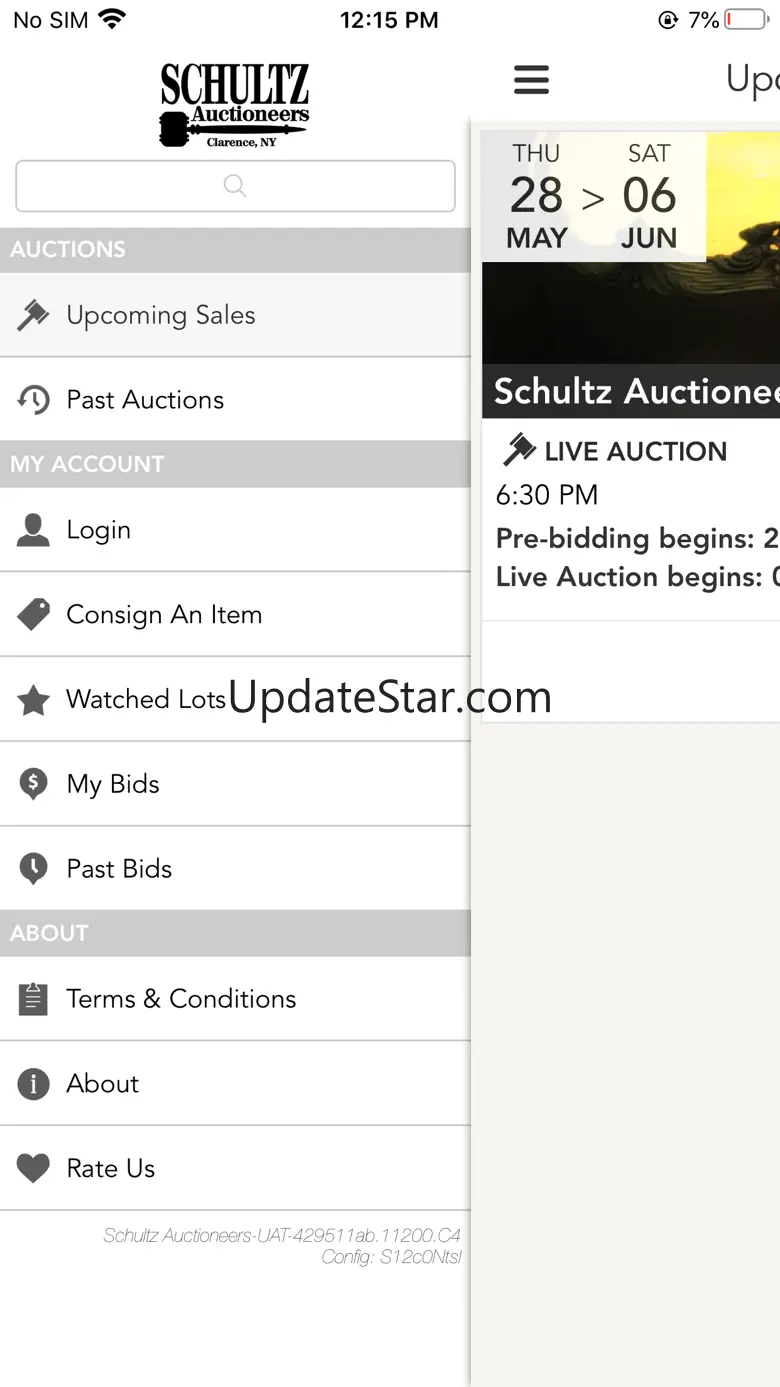Tap the Schultz Auctioneers logo
780x1387 pixels.
235,105
